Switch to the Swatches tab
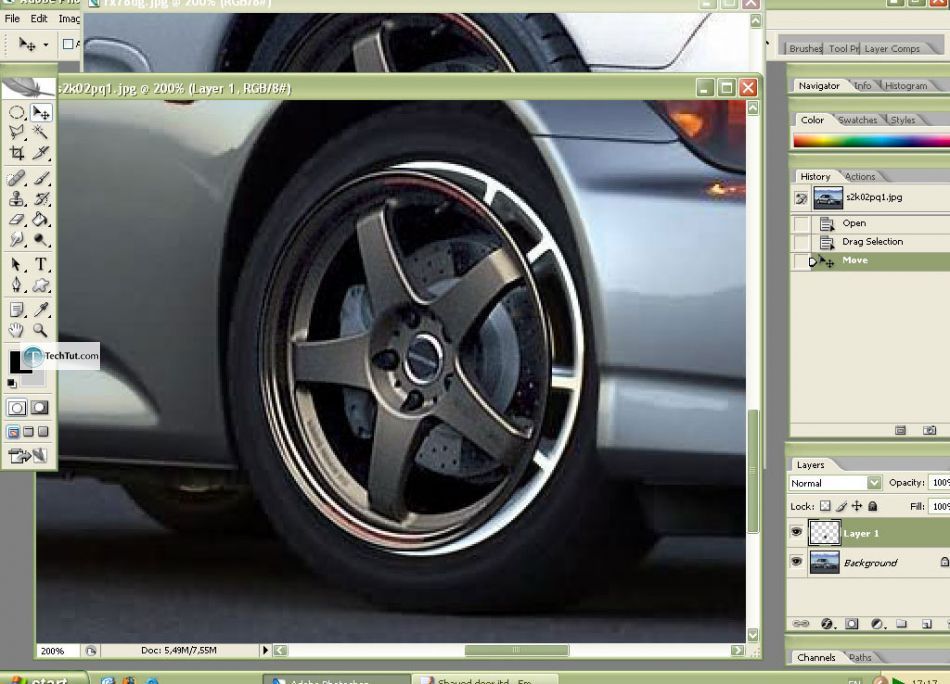The width and height of the screenshot is (950, 684). pyautogui.click(x=858, y=120)
